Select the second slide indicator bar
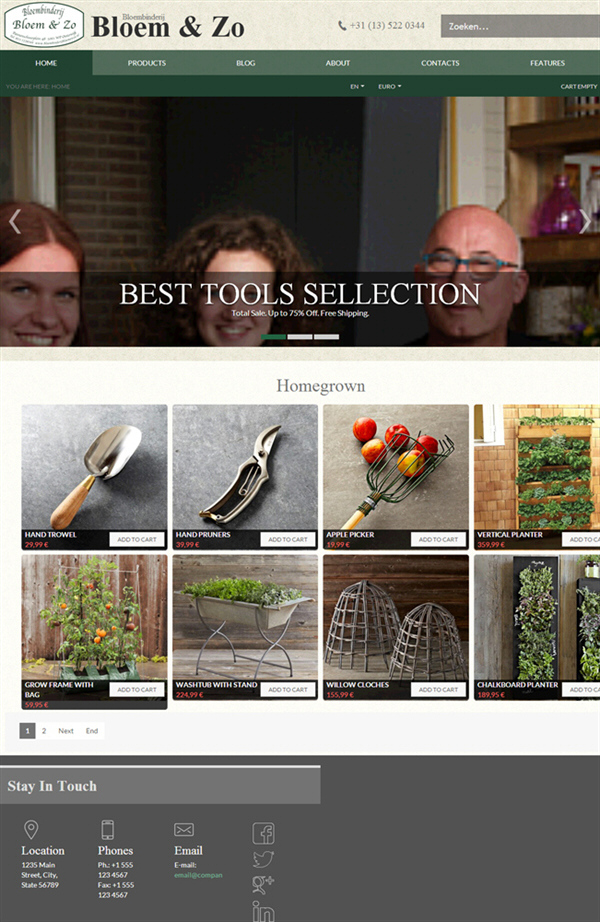Viewport: 600px width, 922px height. [x=300, y=337]
